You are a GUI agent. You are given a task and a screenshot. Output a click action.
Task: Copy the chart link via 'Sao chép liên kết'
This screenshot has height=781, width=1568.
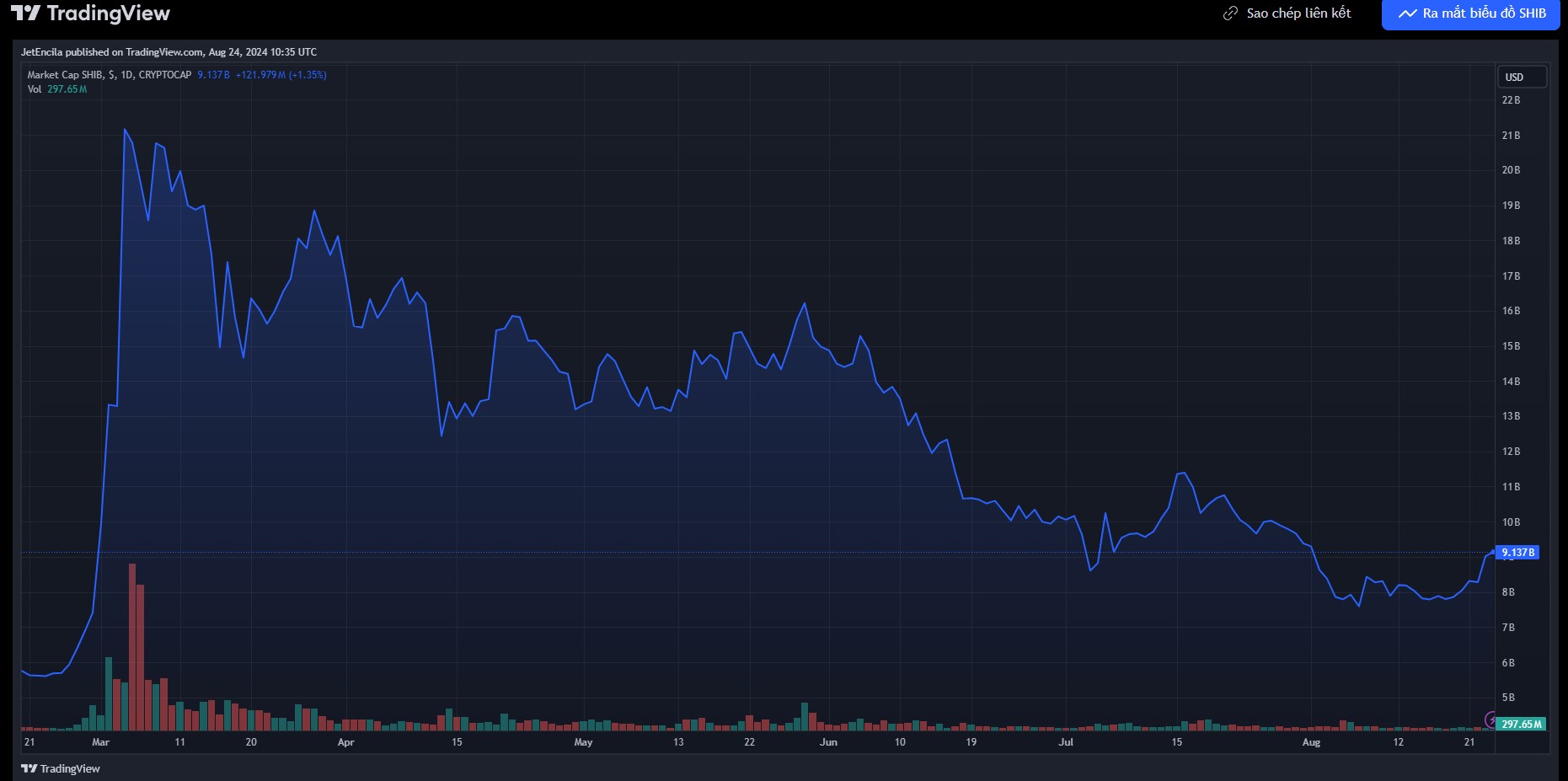point(1298,13)
